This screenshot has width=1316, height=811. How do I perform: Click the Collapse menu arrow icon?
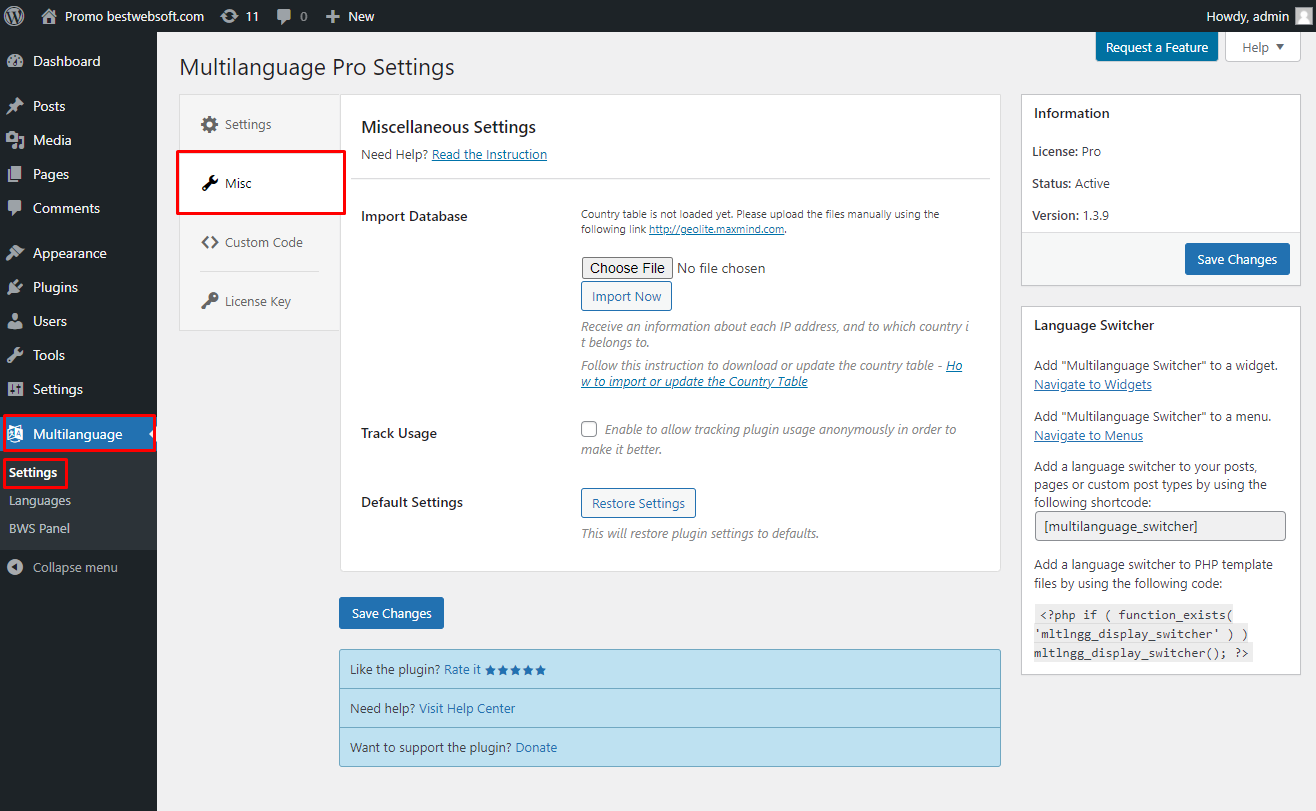[x=15, y=567]
